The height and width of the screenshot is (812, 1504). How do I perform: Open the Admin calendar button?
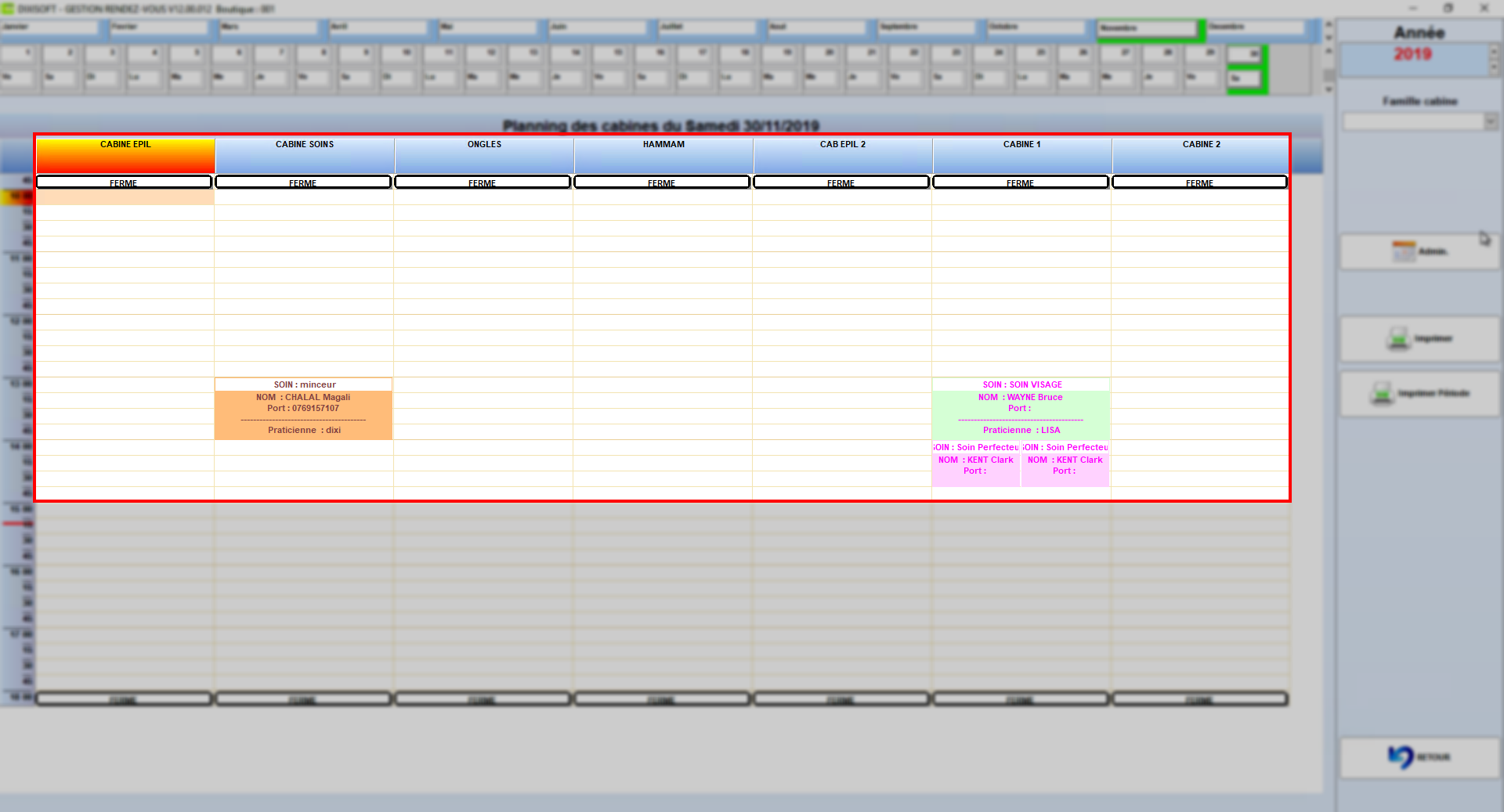1419,251
